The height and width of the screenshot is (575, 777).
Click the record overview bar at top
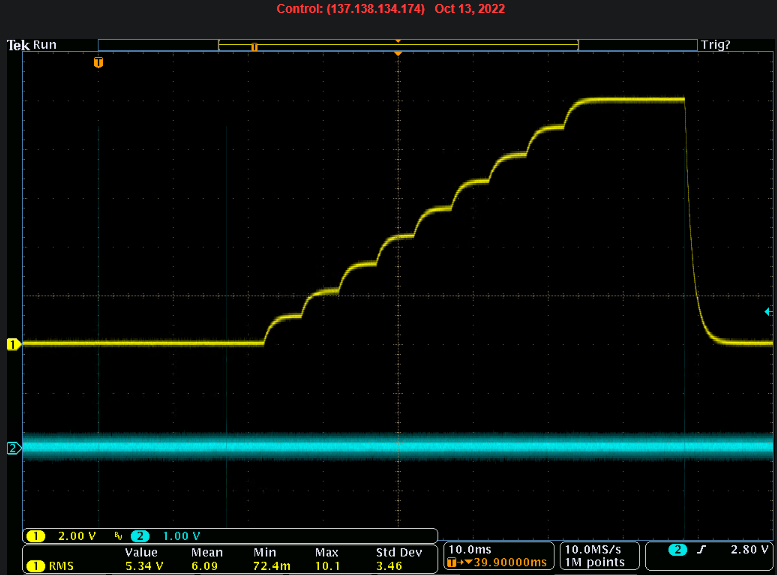(398, 45)
